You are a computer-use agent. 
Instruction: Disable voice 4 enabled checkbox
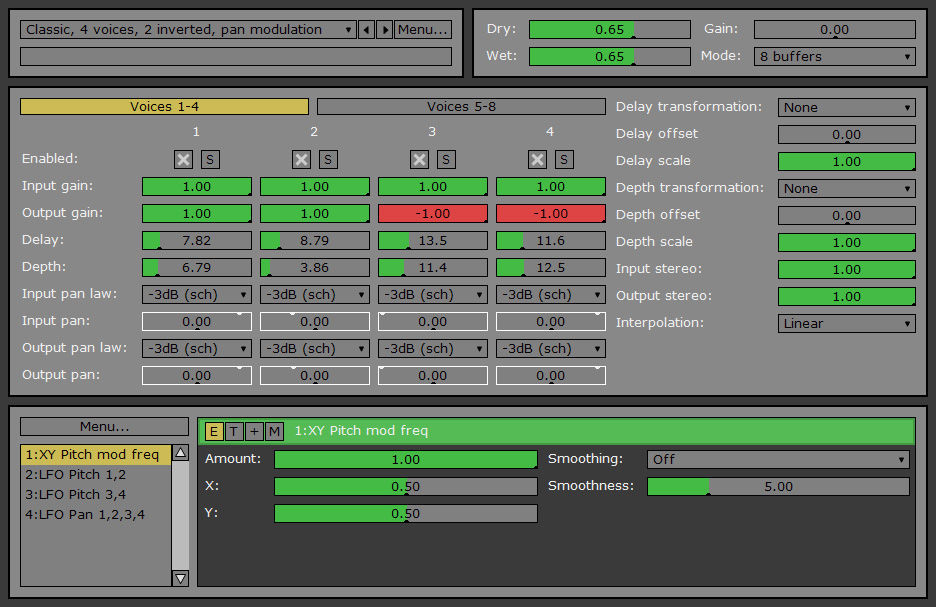pos(537,159)
